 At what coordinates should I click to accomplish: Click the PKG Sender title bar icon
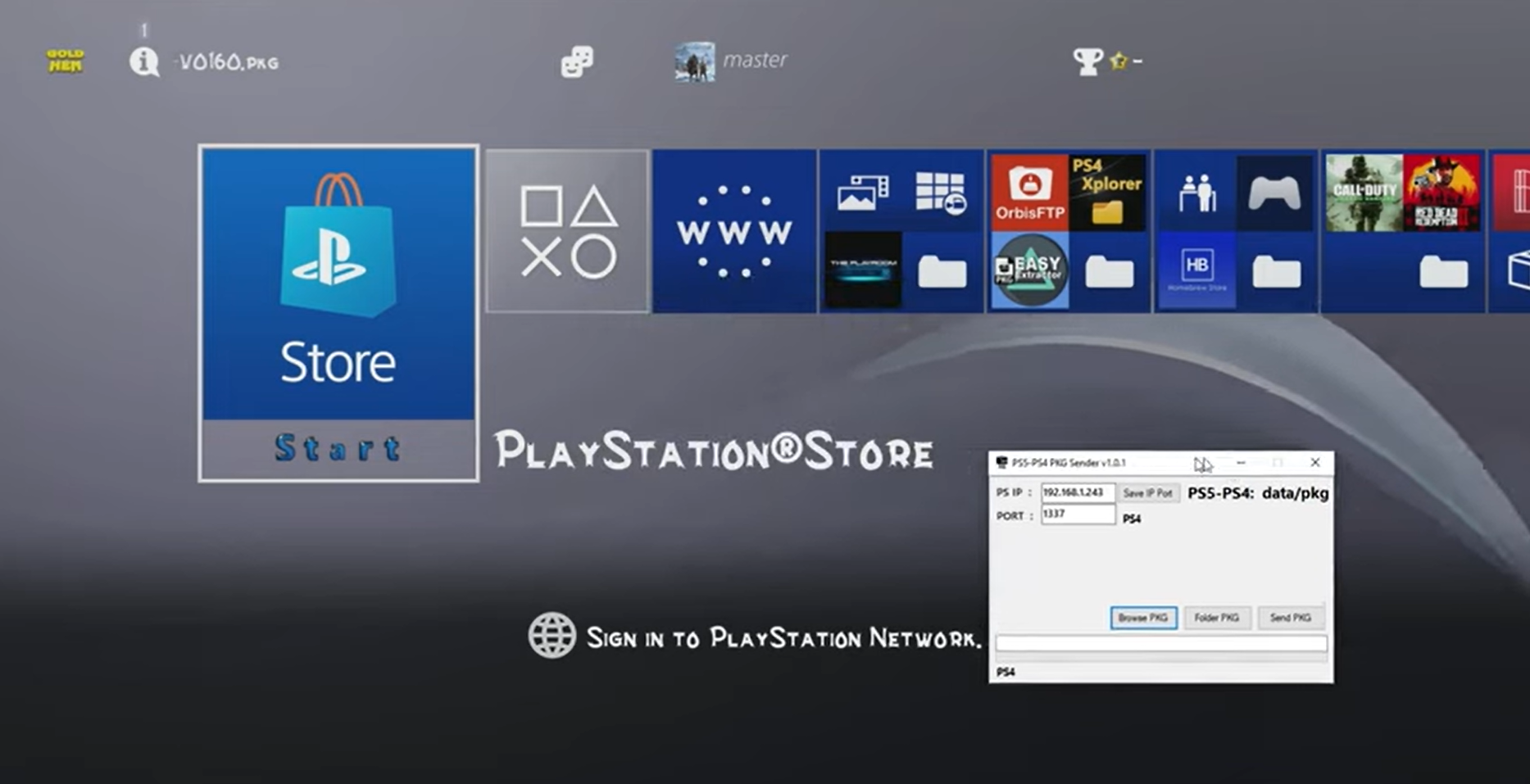[x=1001, y=463]
